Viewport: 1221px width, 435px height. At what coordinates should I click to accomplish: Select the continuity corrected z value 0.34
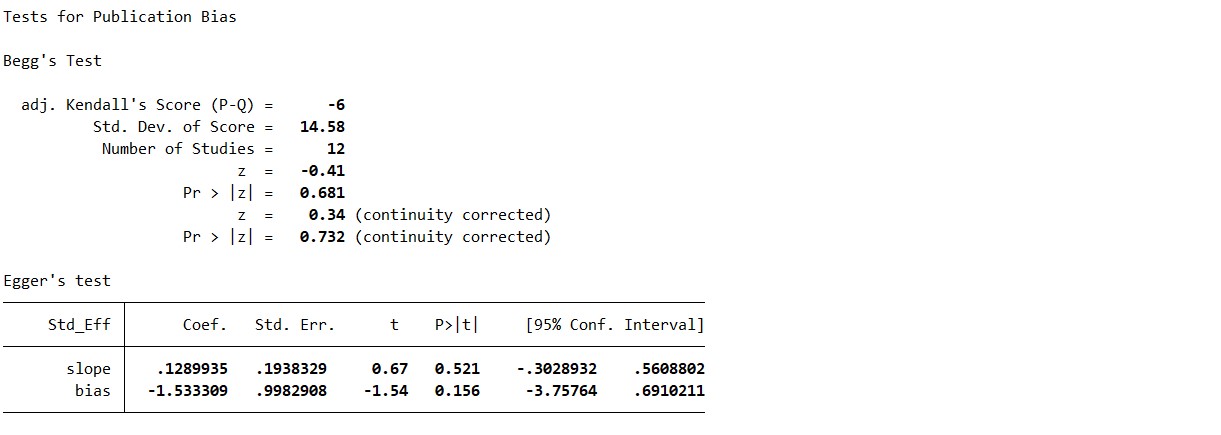coord(327,215)
